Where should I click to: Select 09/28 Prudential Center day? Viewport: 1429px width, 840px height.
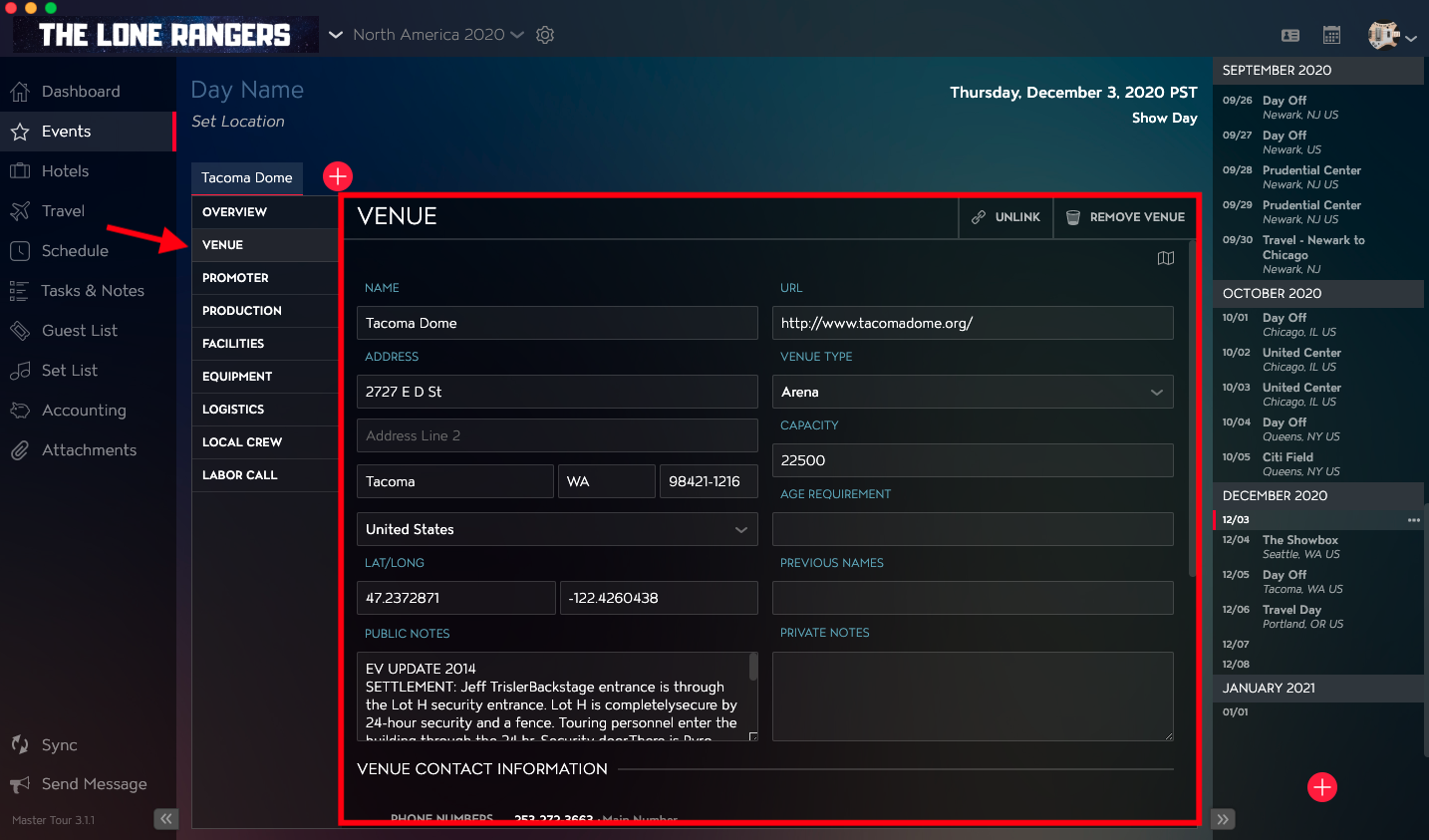pos(1318,177)
